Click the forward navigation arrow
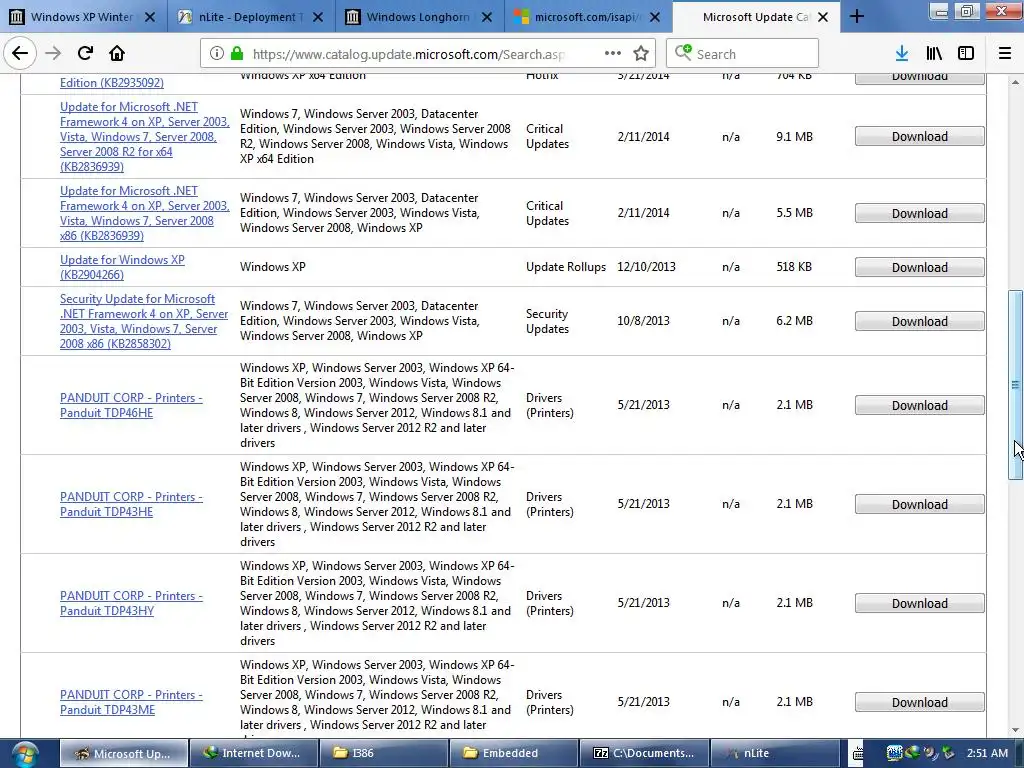The height and width of the screenshot is (768, 1024). [53, 53]
